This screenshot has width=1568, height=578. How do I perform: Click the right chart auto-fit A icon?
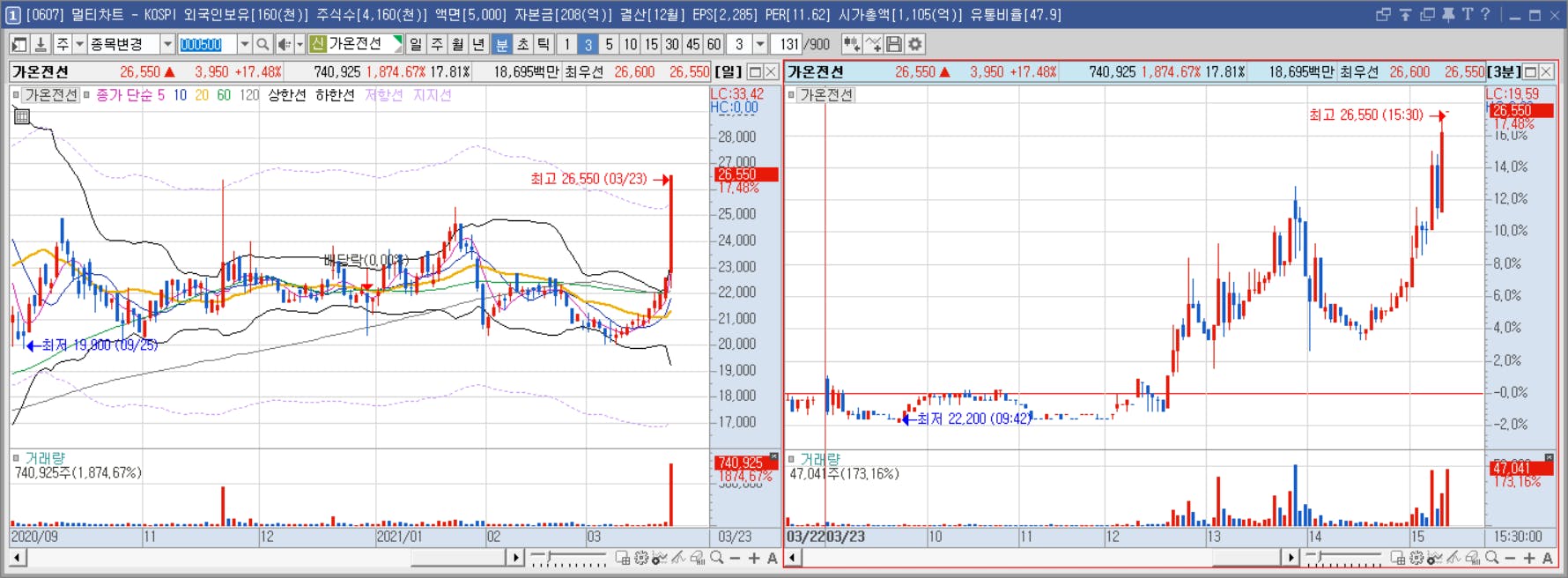pyautogui.click(x=1547, y=558)
